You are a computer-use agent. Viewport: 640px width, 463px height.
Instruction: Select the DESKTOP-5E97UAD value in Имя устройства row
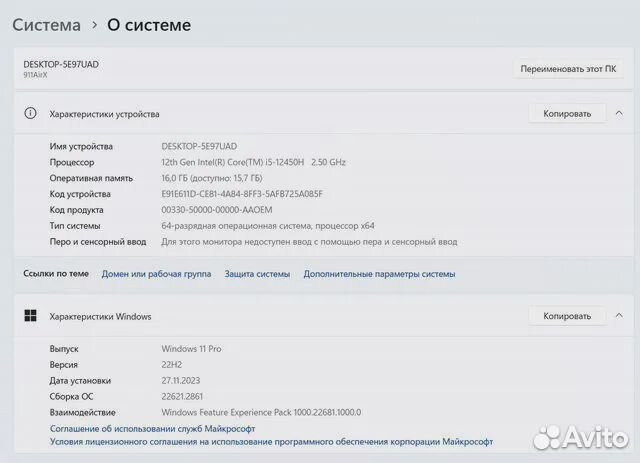pyautogui.click(x=199, y=146)
